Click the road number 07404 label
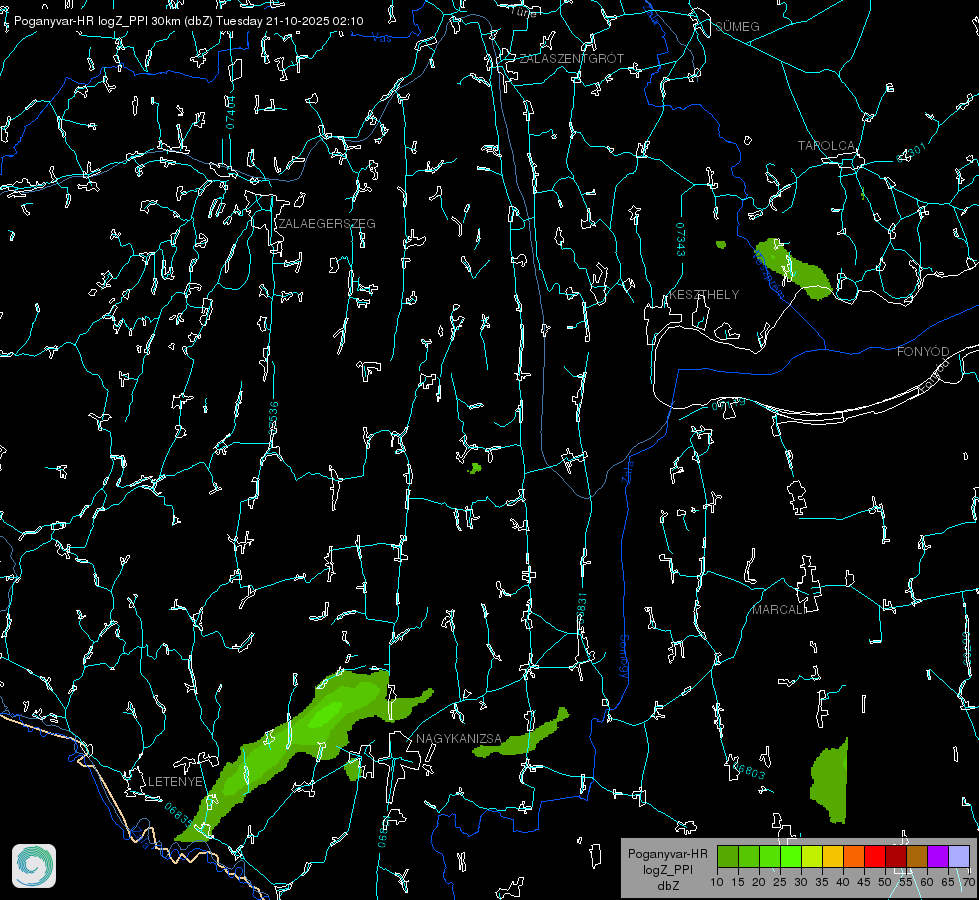This screenshot has width=979, height=900. tap(230, 113)
